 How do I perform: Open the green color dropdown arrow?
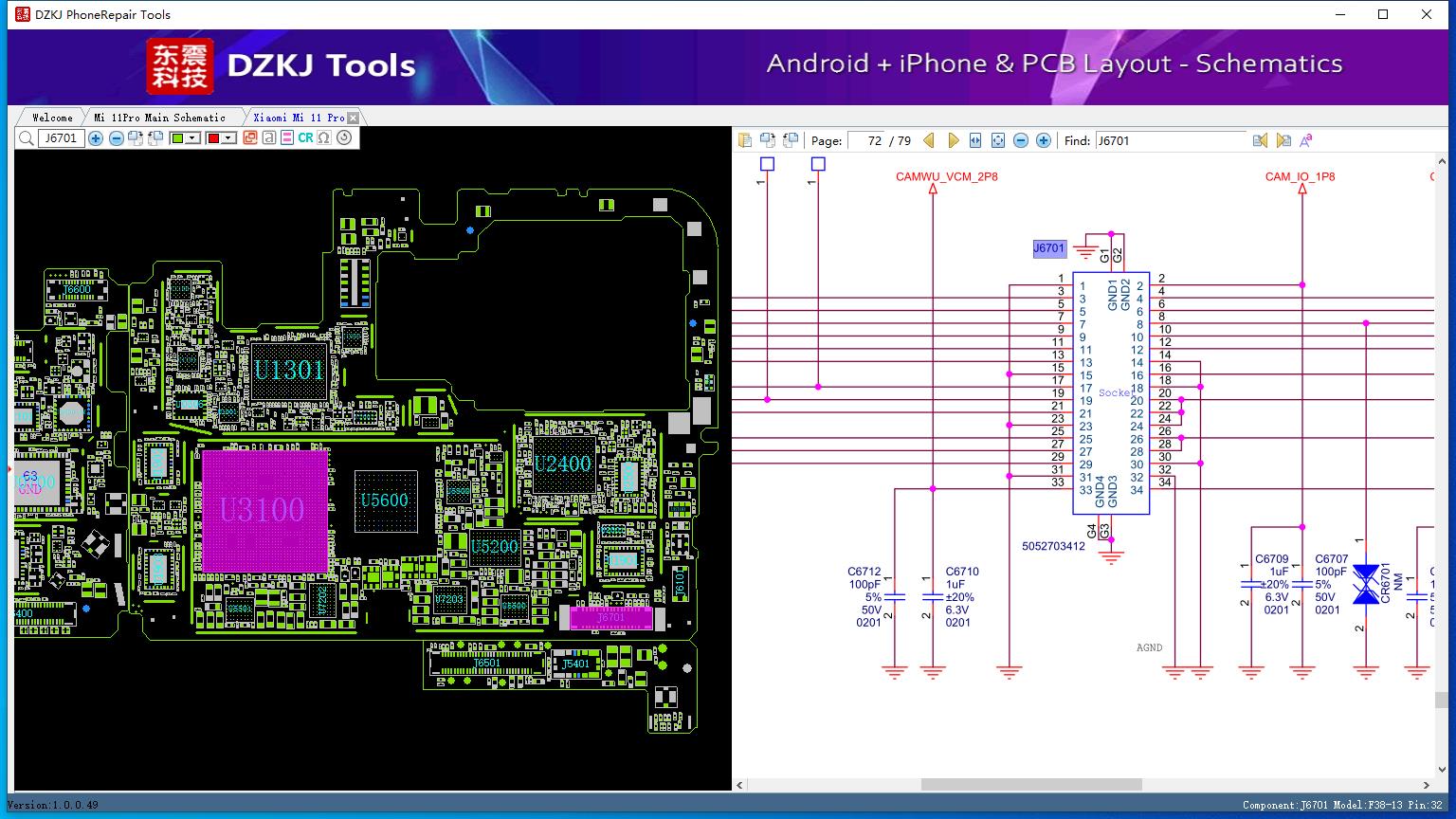coord(192,138)
